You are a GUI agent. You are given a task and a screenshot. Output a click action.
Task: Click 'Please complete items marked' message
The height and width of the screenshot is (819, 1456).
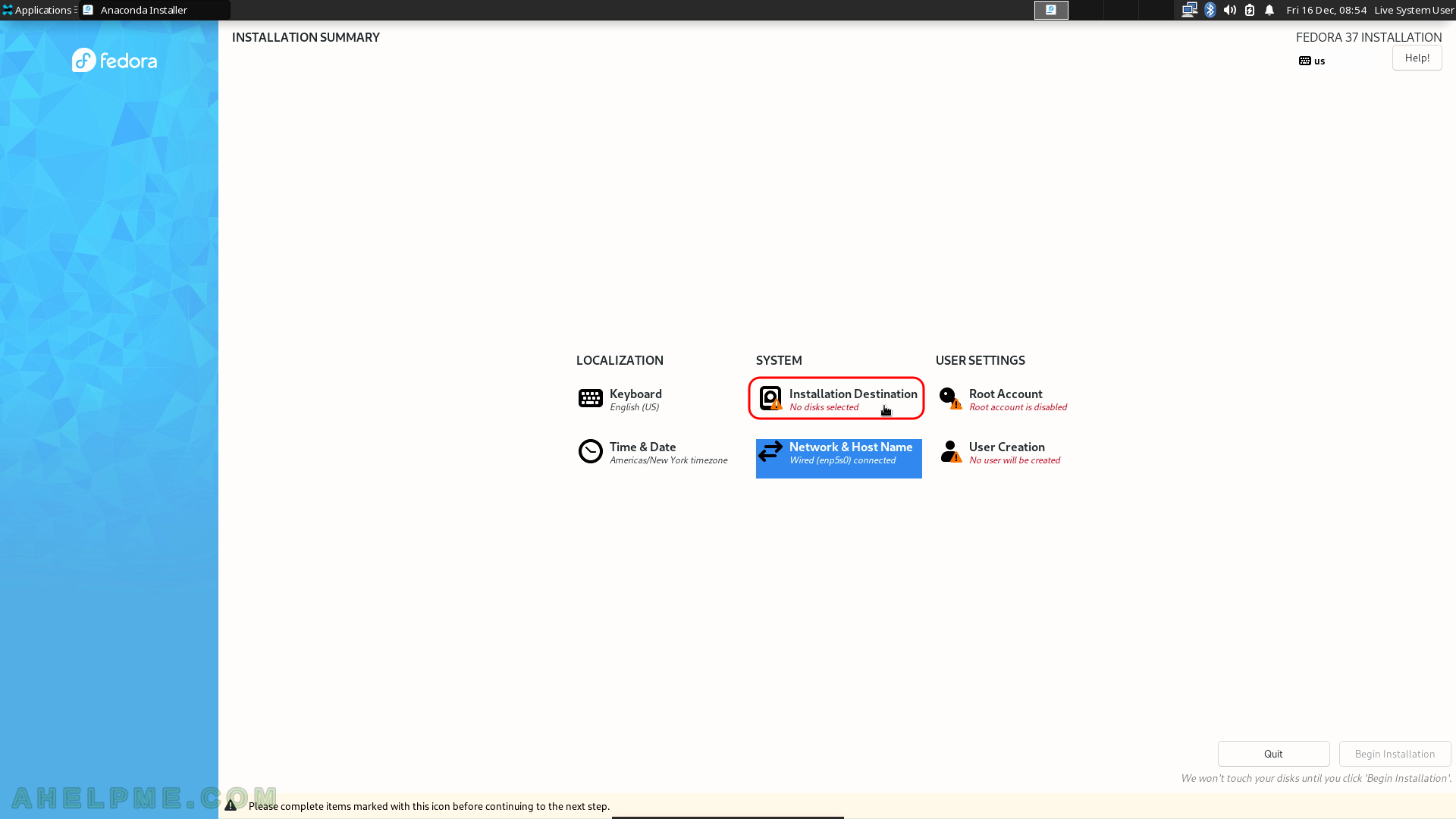(x=429, y=806)
